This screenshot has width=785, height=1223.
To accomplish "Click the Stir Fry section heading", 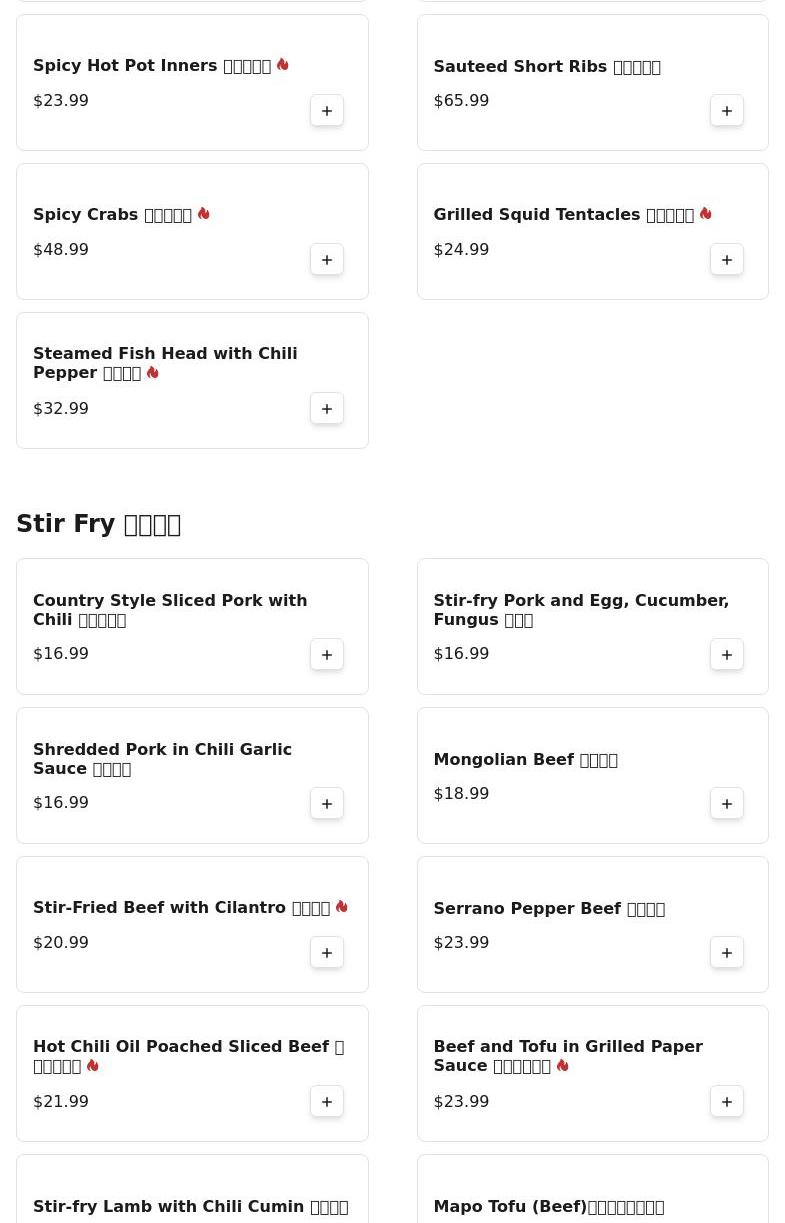I will coord(98,524).
